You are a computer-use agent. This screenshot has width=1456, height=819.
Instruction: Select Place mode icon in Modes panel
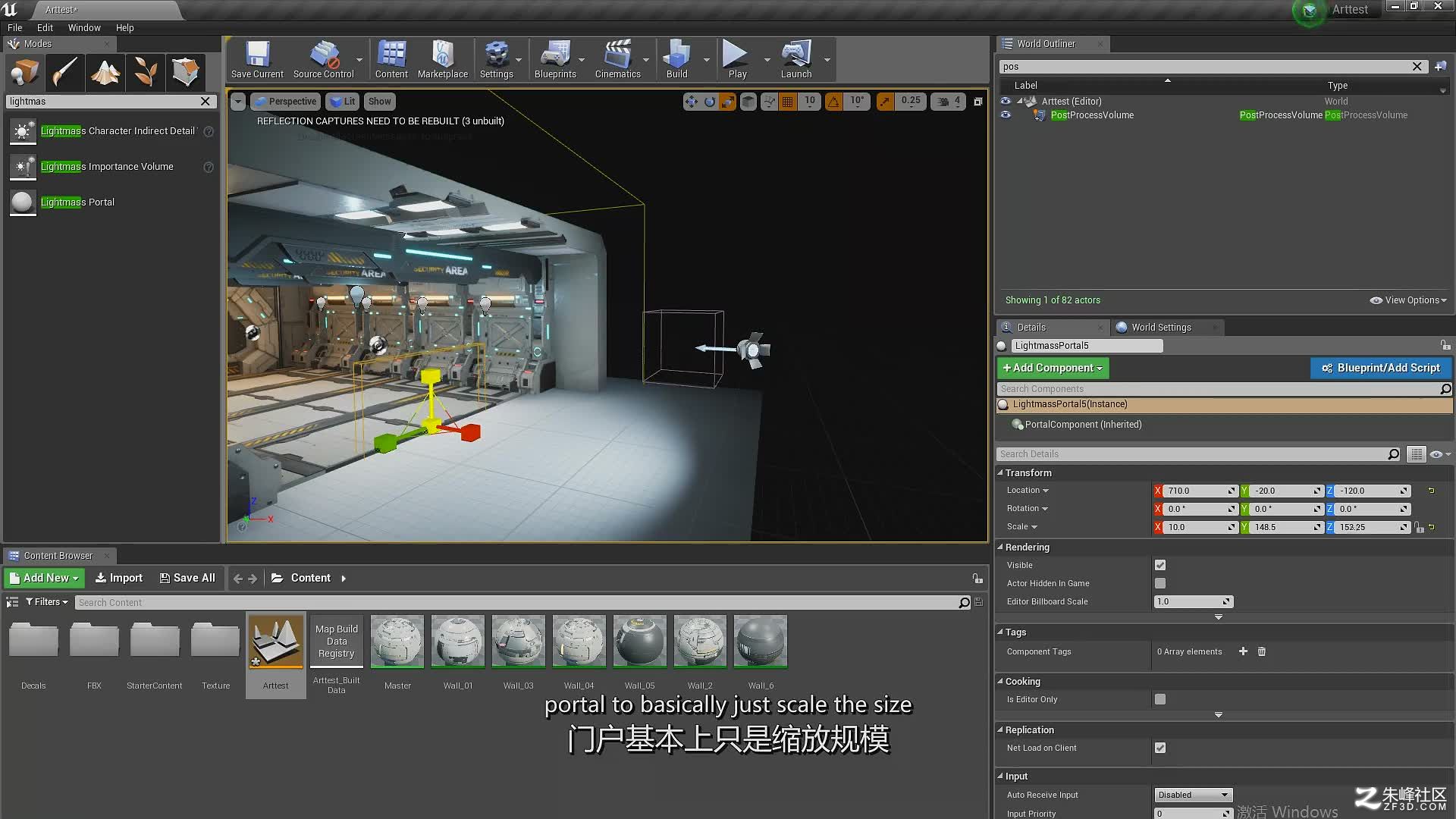click(24, 73)
